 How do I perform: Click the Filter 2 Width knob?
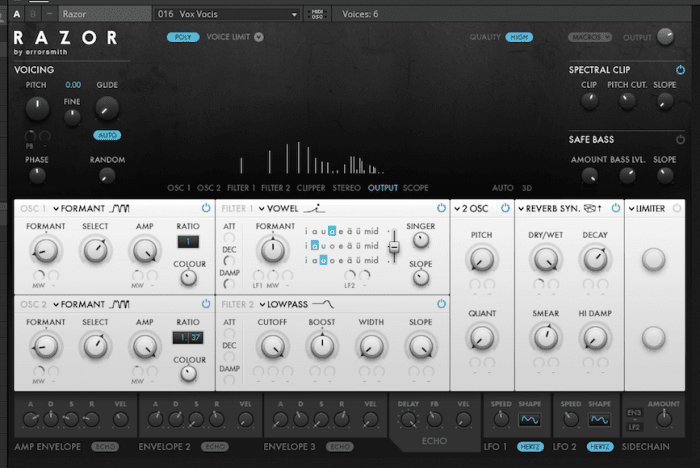(371, 347)
